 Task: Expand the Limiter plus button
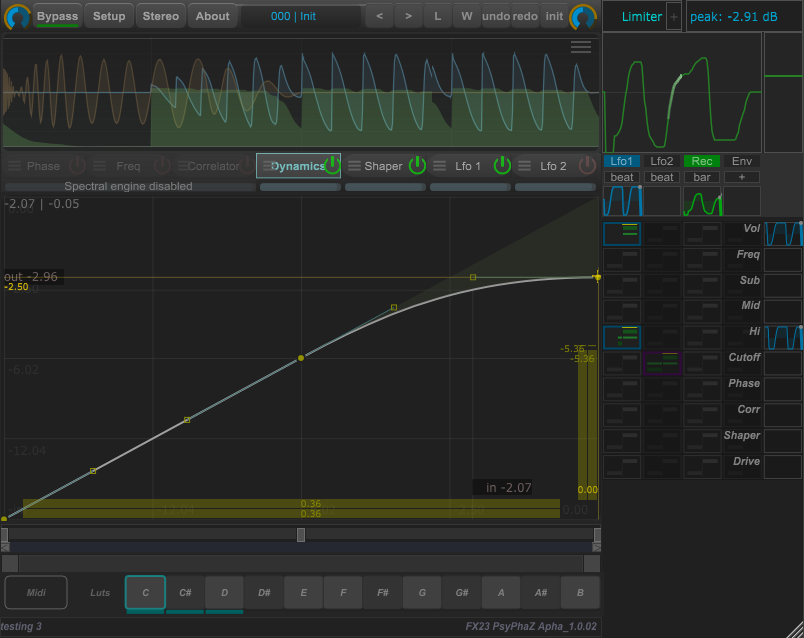[x=673, y=16]
